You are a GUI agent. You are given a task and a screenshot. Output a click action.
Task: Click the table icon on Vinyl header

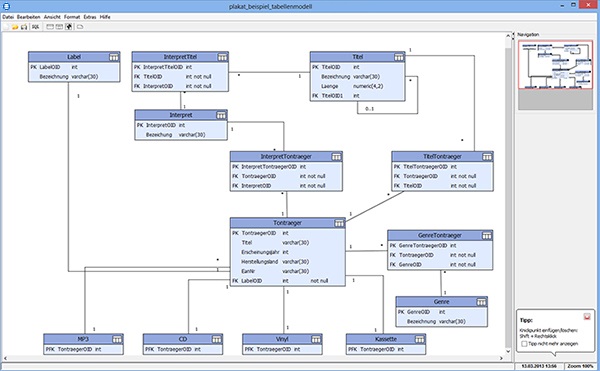pos(316,339)
